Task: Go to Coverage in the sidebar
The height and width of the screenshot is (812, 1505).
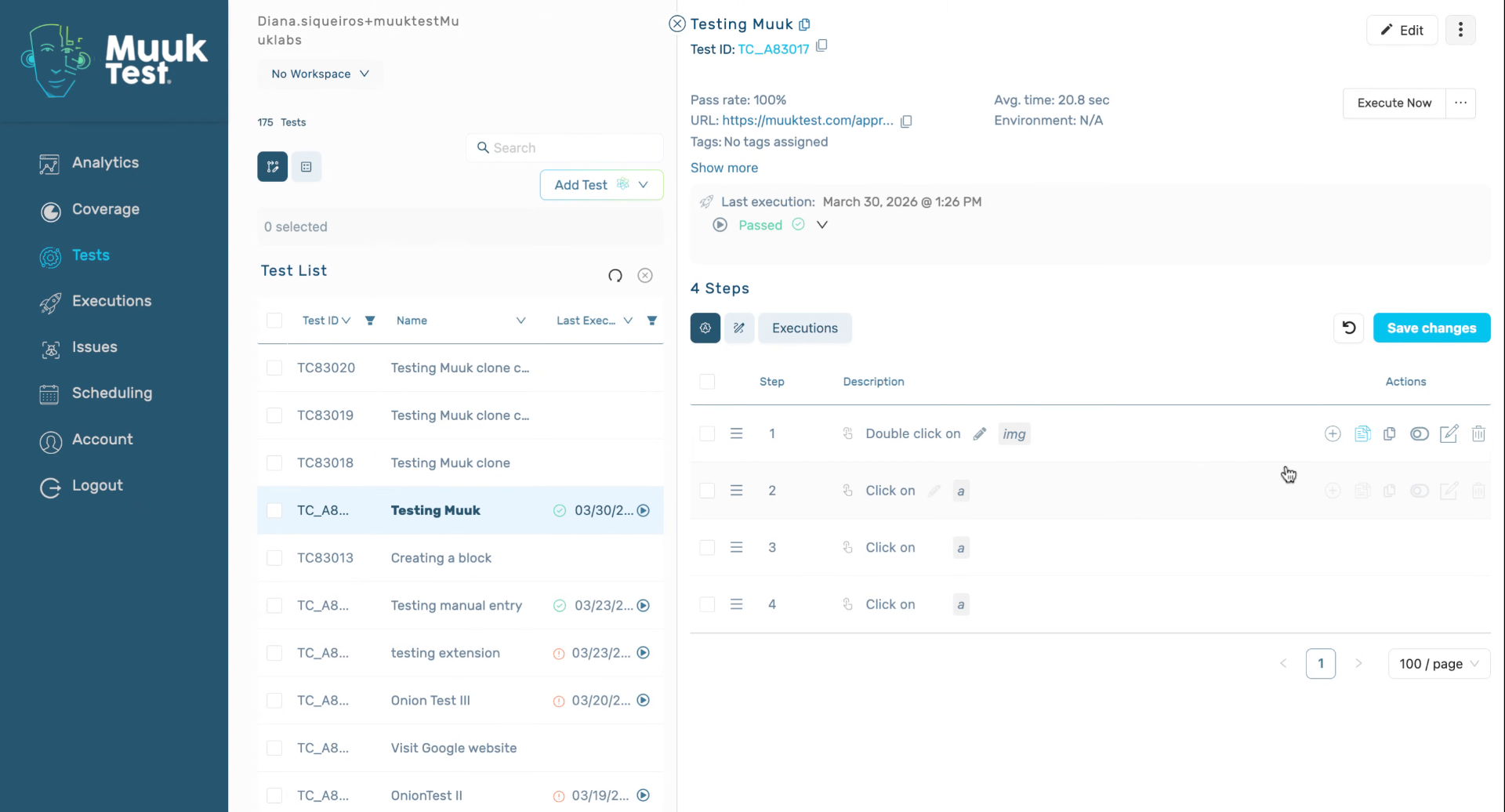Action: pos(89,209)
